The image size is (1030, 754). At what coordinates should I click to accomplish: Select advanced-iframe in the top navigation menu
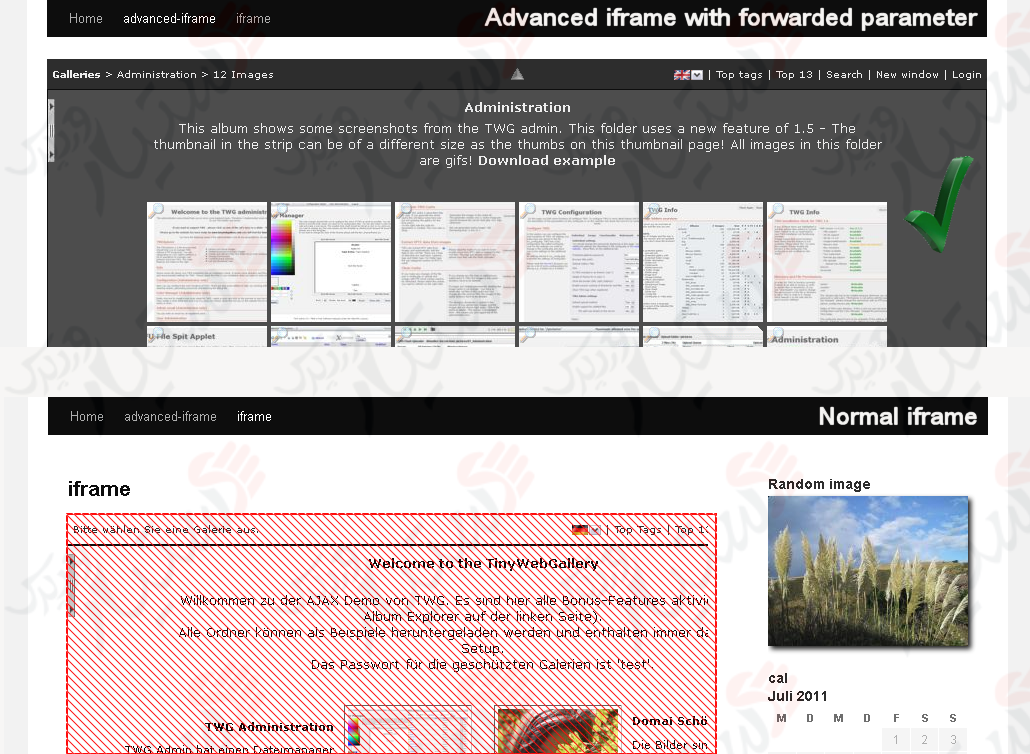click(169, 18)
